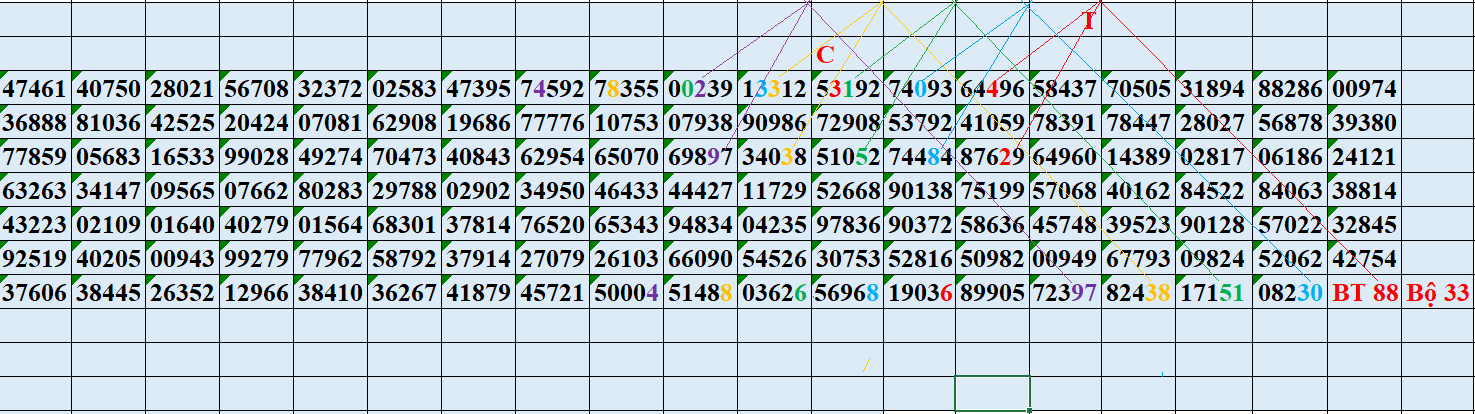Click the red letter T label
1475x414 pixels.
click(1089, 21)
